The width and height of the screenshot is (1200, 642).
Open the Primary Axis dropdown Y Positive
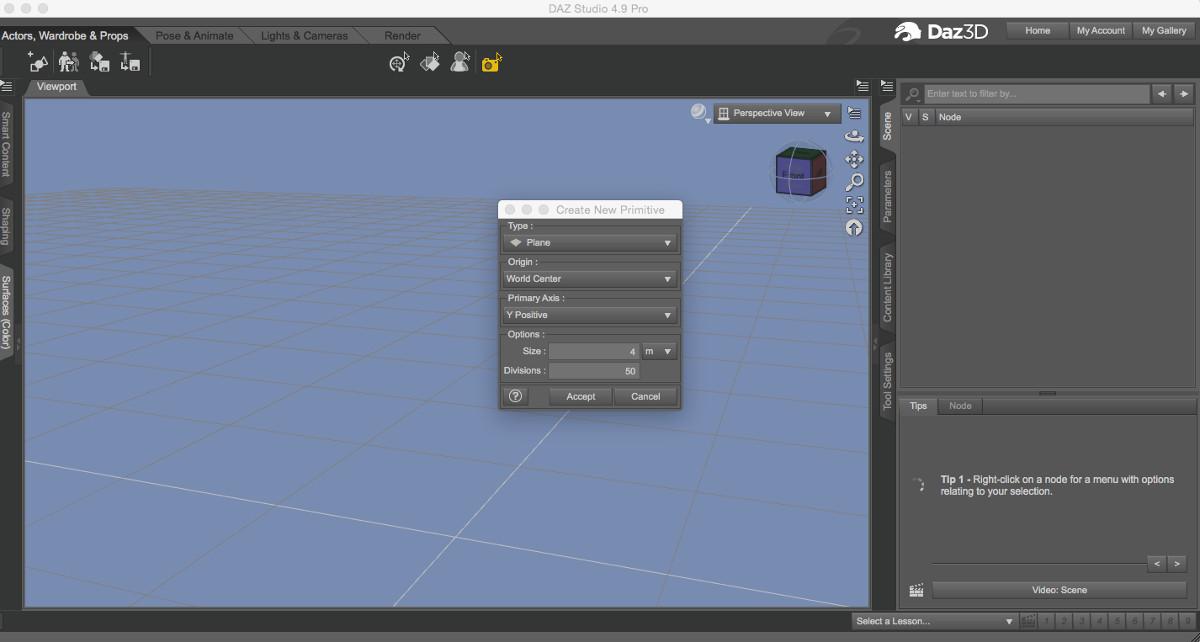tap(590, 315)
